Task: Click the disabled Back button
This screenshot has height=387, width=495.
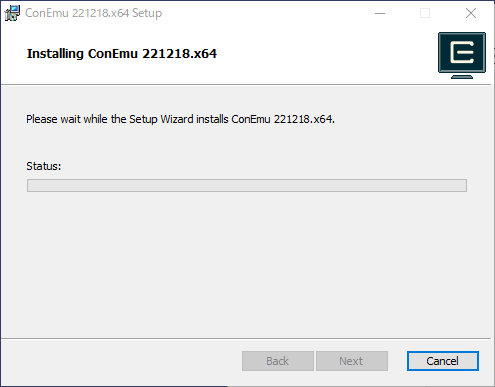Action: 278,361
